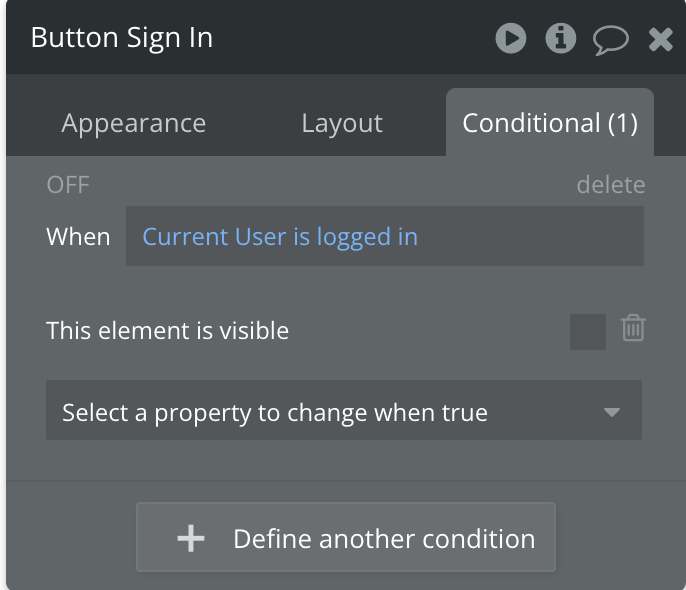Select the Conditional (1) tab
This screenshot has width=686, height=590.
click(550, 122)
